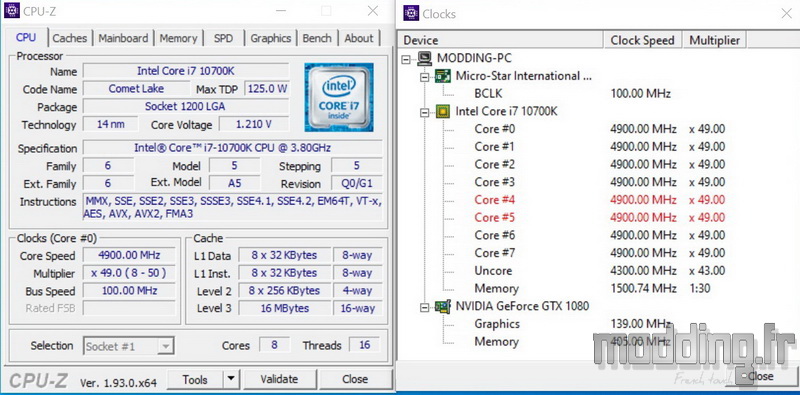Image resolution: width=800 pixels, height=395 pixels.
Task: Click the Max TDP value 125.0 W
Action: tap(267, 89)
